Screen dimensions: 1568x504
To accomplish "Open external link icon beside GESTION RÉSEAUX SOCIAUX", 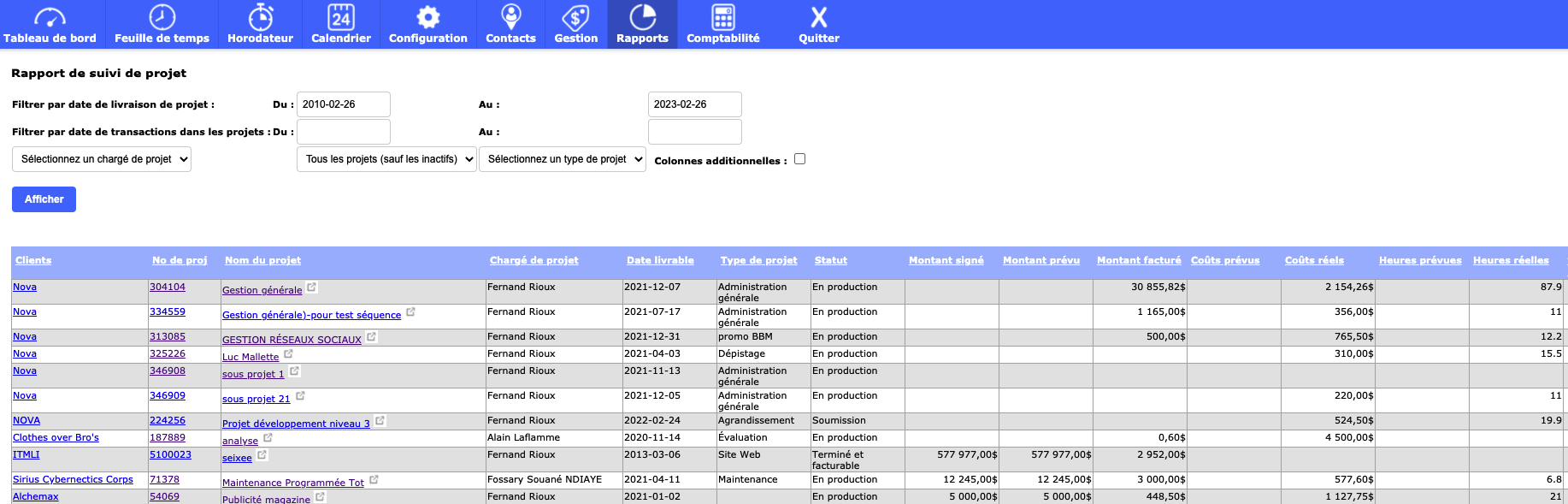I will [x=371, y=337].
